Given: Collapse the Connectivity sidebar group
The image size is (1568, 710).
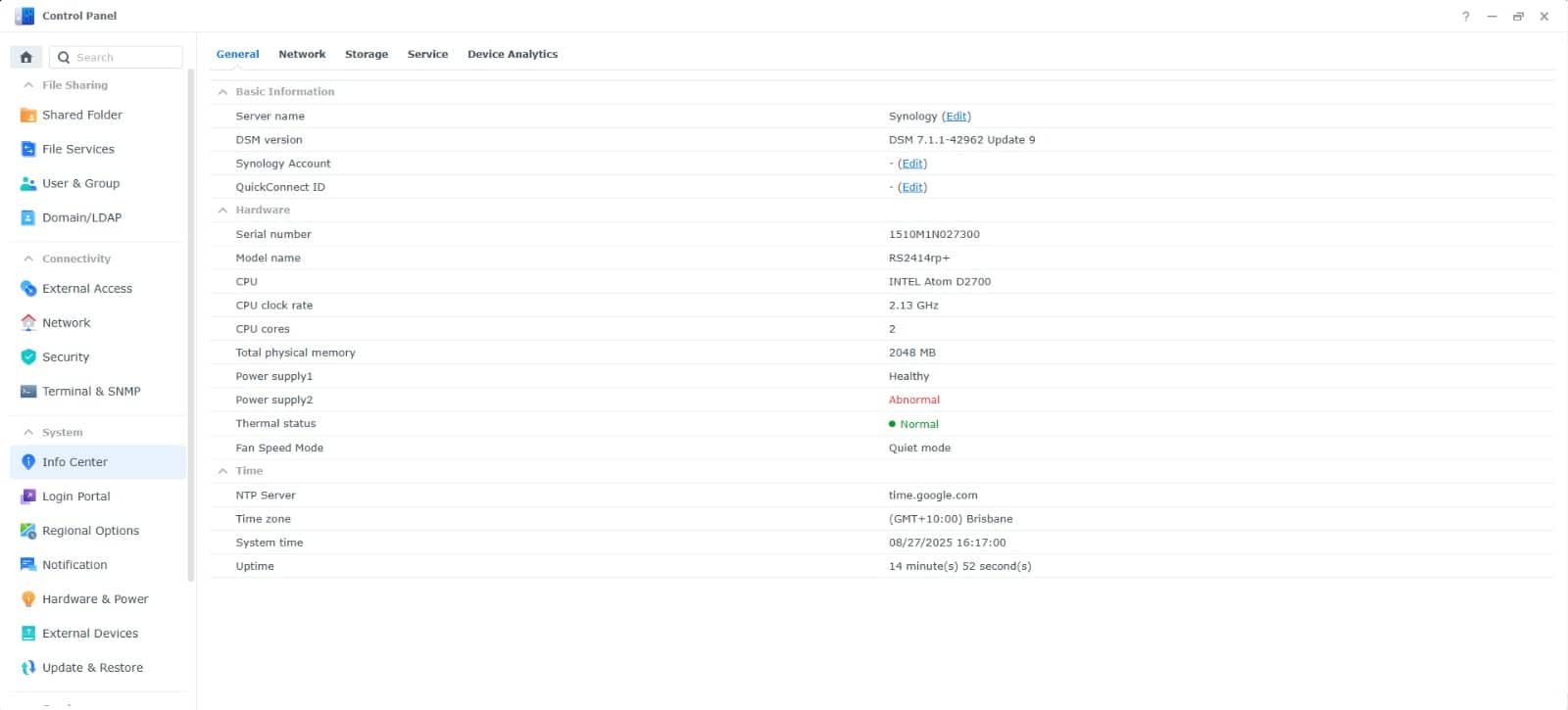Looking at the screenshot, I should click(x=28, y=260).
